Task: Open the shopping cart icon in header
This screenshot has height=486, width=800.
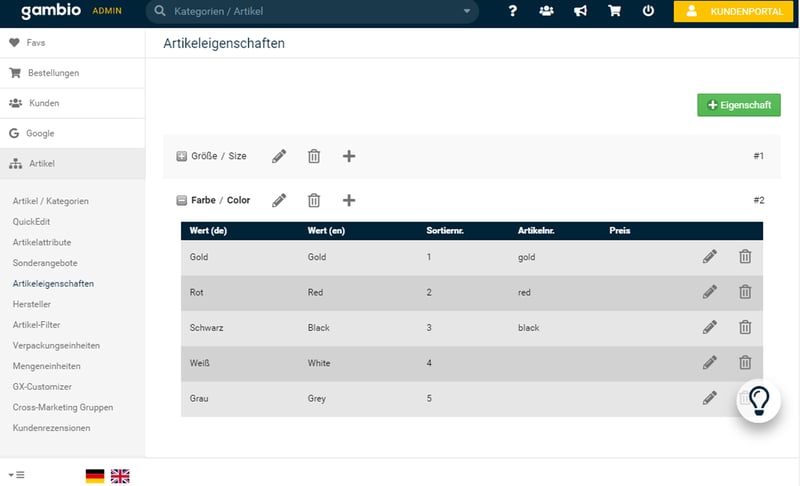Action: click(x=615, y=12)
